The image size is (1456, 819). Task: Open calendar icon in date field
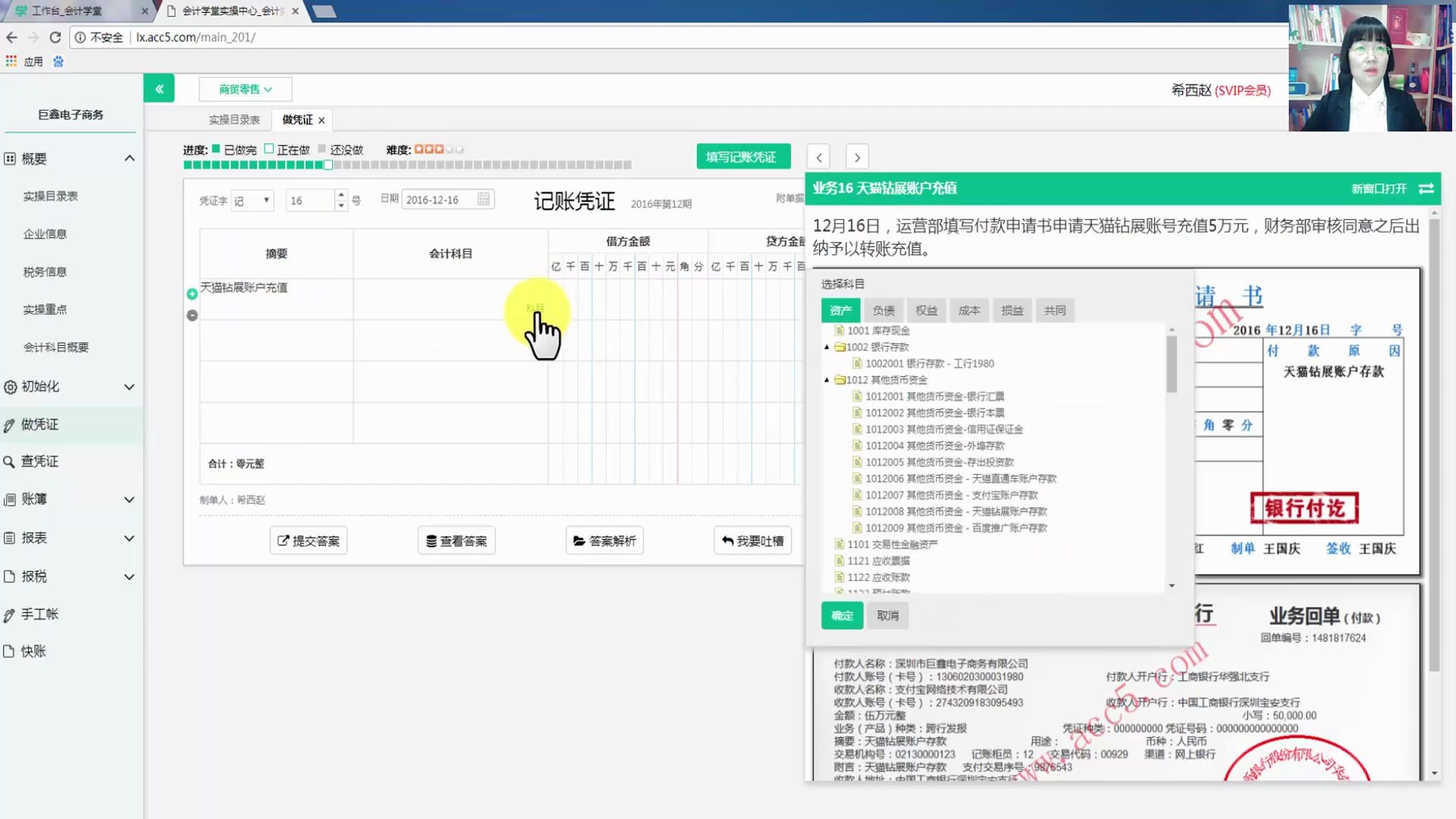tap(484, 199)
